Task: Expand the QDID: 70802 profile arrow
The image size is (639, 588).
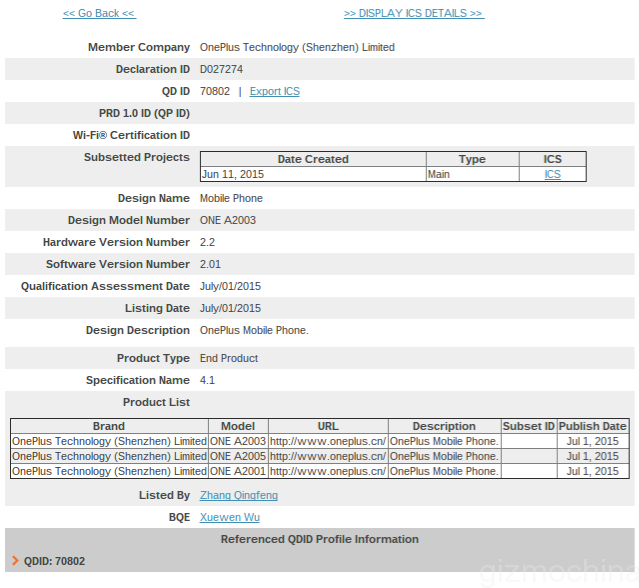Action: tap(15, 561)
